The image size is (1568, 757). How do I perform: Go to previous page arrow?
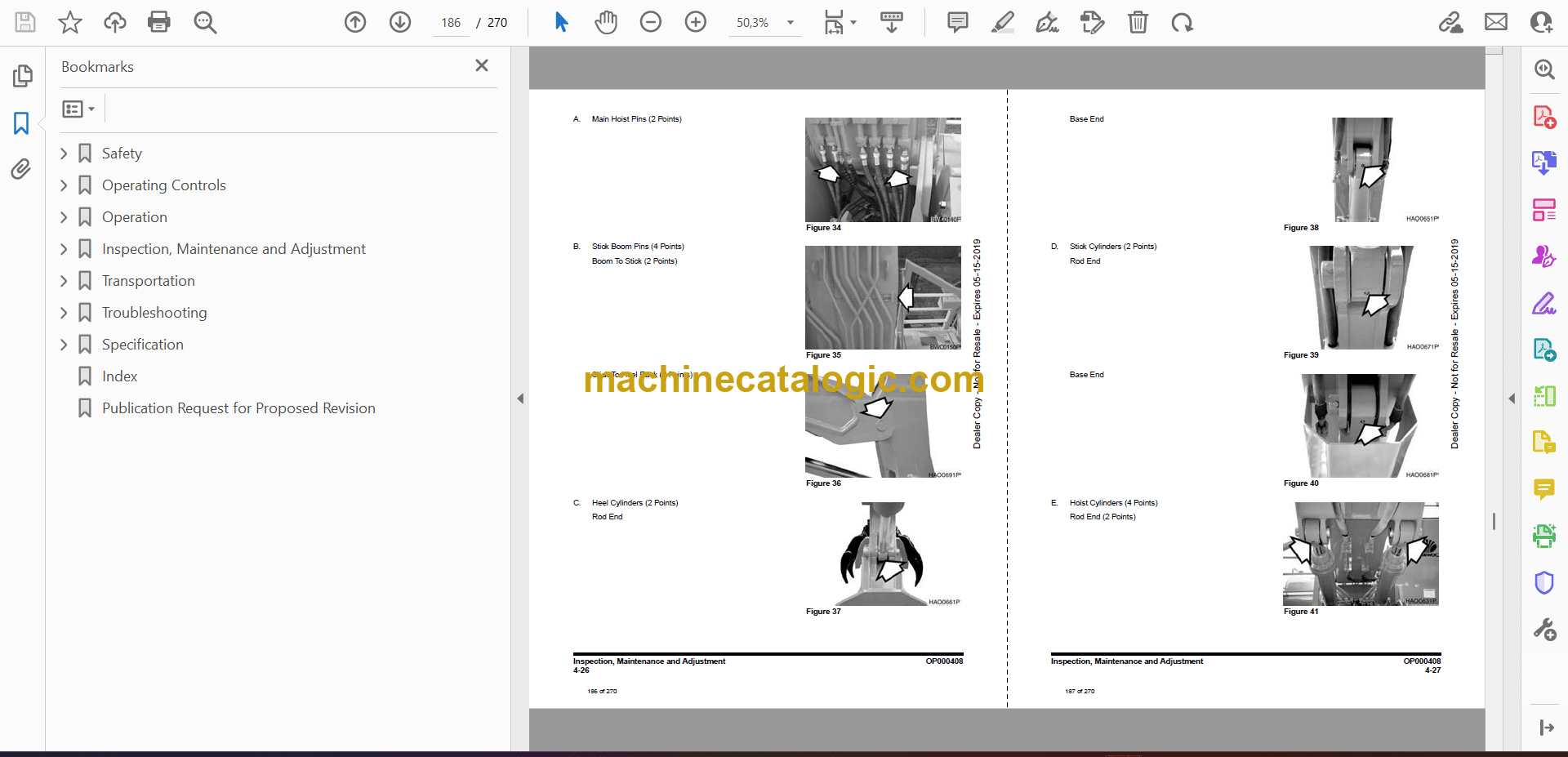pyautogui.click(x=355, y=22)
